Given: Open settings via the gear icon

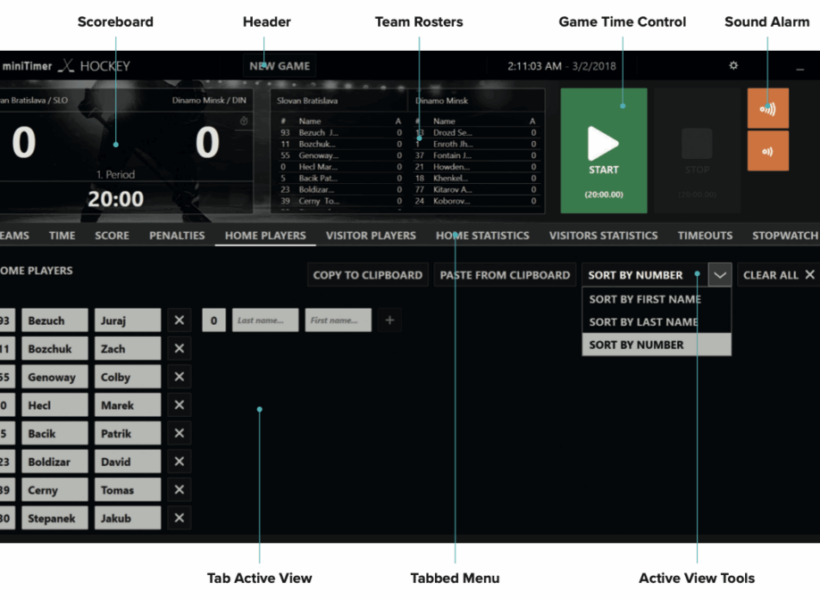Looking at the screenshot, I should pyautogui.click(x=733, y=66).
